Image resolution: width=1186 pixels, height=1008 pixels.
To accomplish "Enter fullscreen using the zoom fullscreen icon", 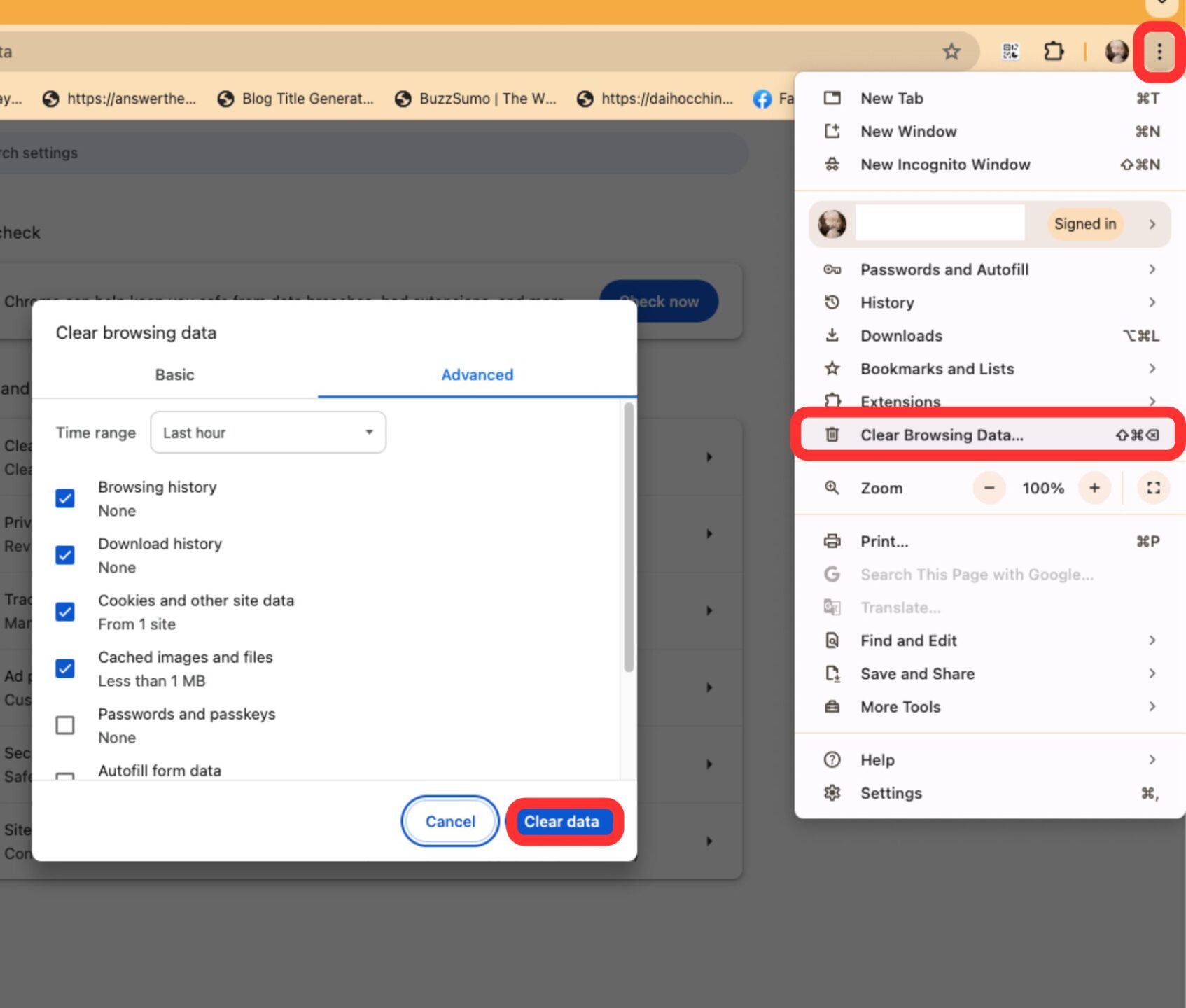I will (x=1153, y=488).
